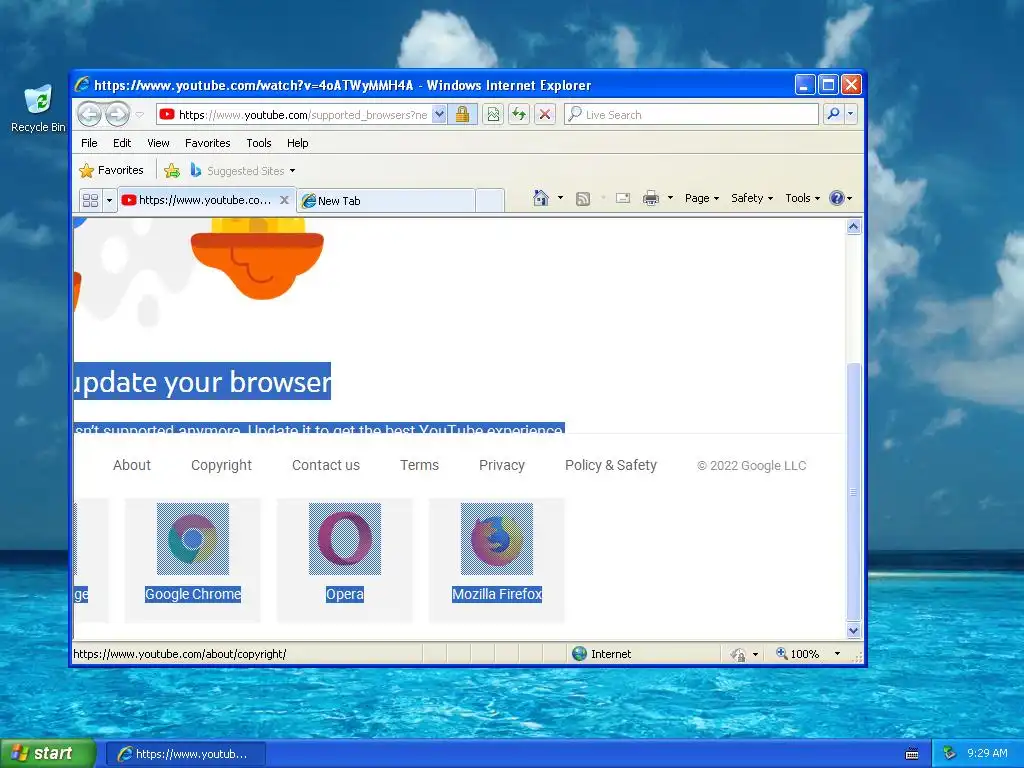Click Add to Favorites Bar icon

pyautogui.click(x=172, y=170)
